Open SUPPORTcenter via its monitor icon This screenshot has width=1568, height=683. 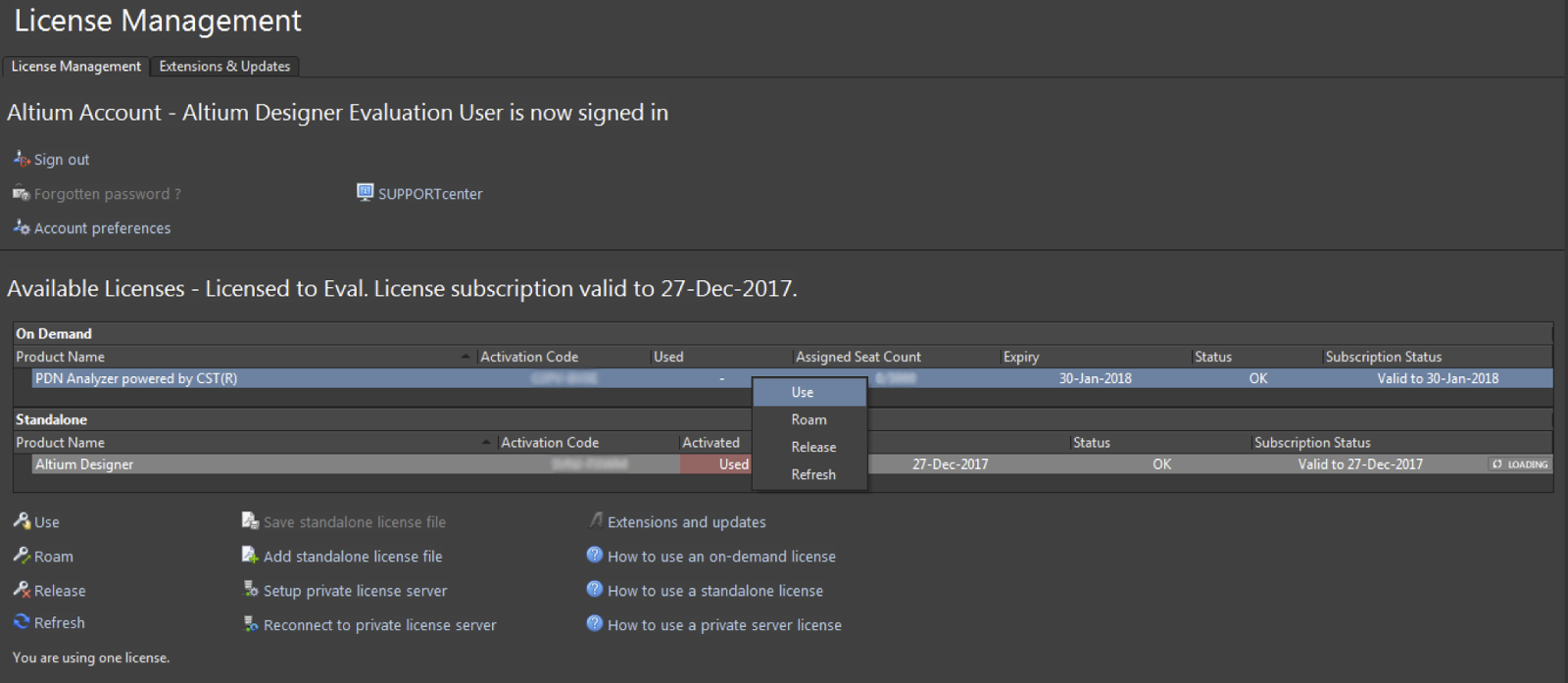coord(365,192)
